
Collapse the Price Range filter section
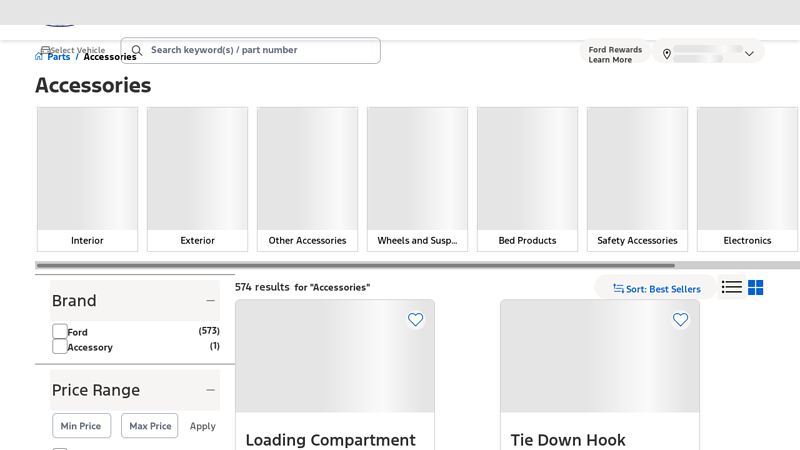210,390
